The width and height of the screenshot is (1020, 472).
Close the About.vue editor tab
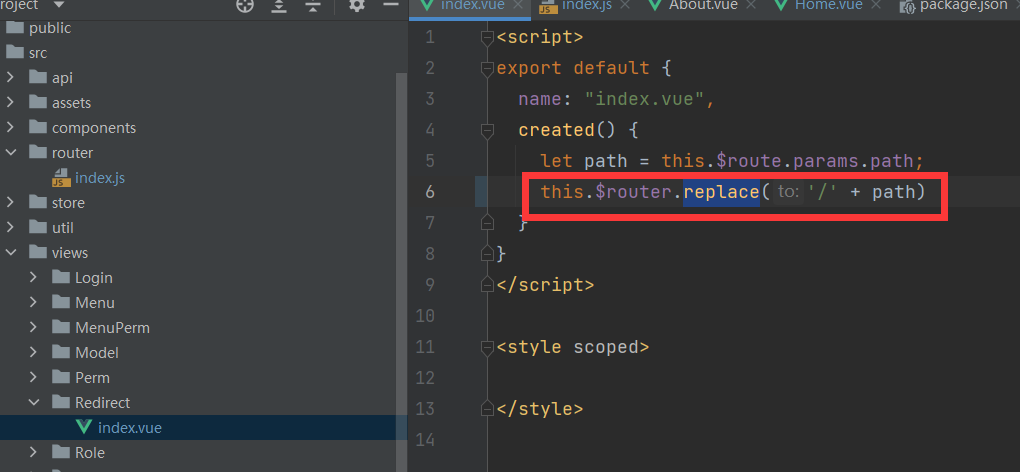(751, 5)
